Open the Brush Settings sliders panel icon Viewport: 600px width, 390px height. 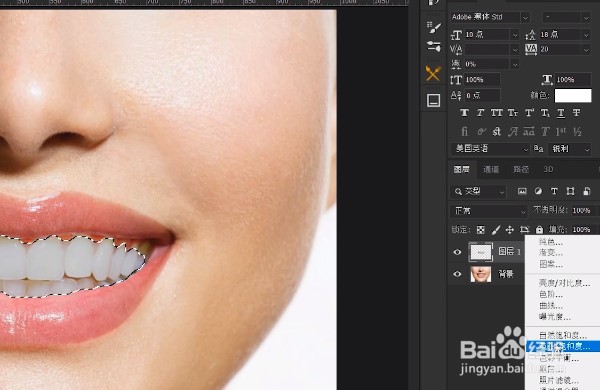point(434,46)
